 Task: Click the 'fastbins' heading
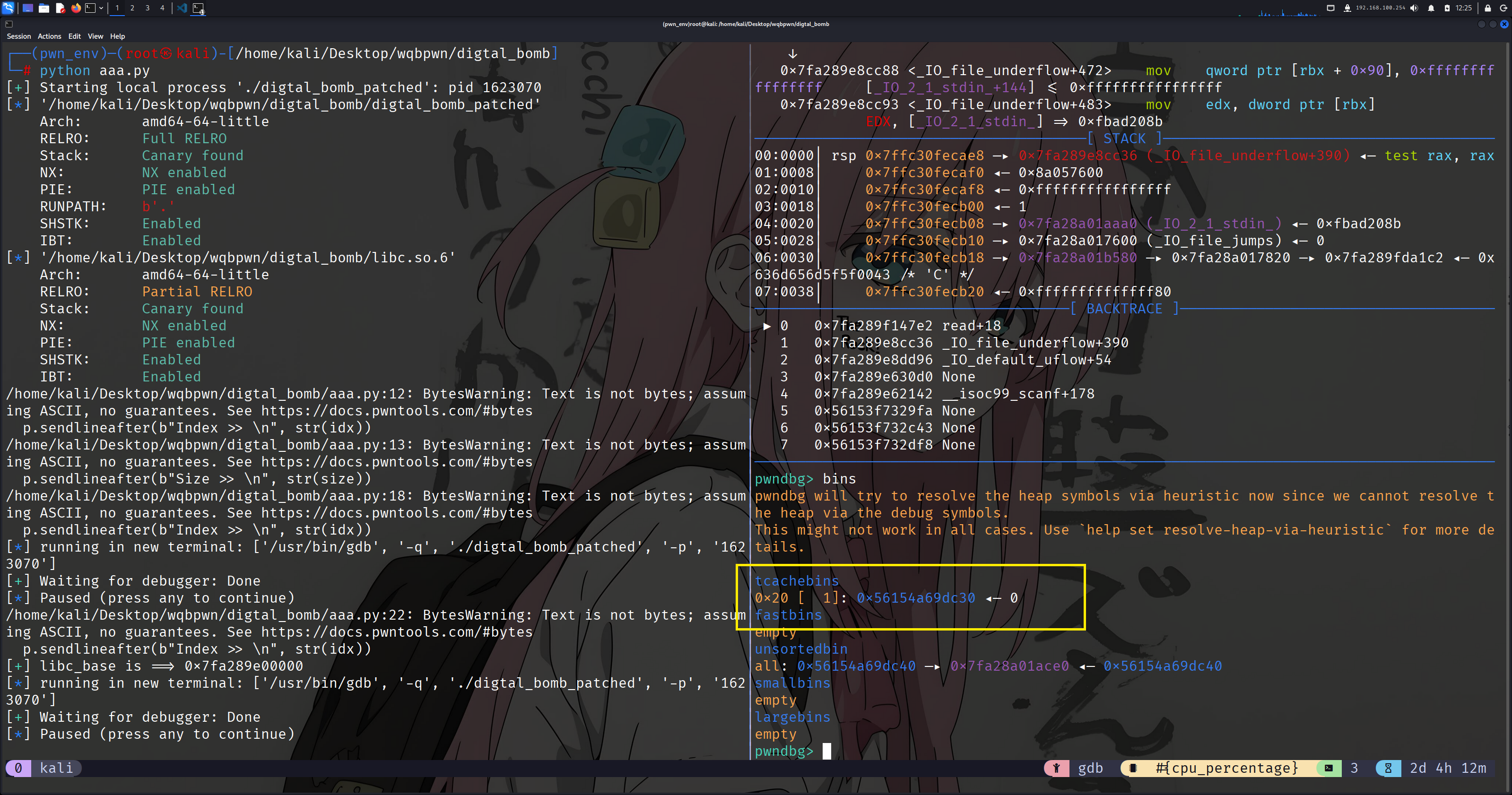pos(788,615)
